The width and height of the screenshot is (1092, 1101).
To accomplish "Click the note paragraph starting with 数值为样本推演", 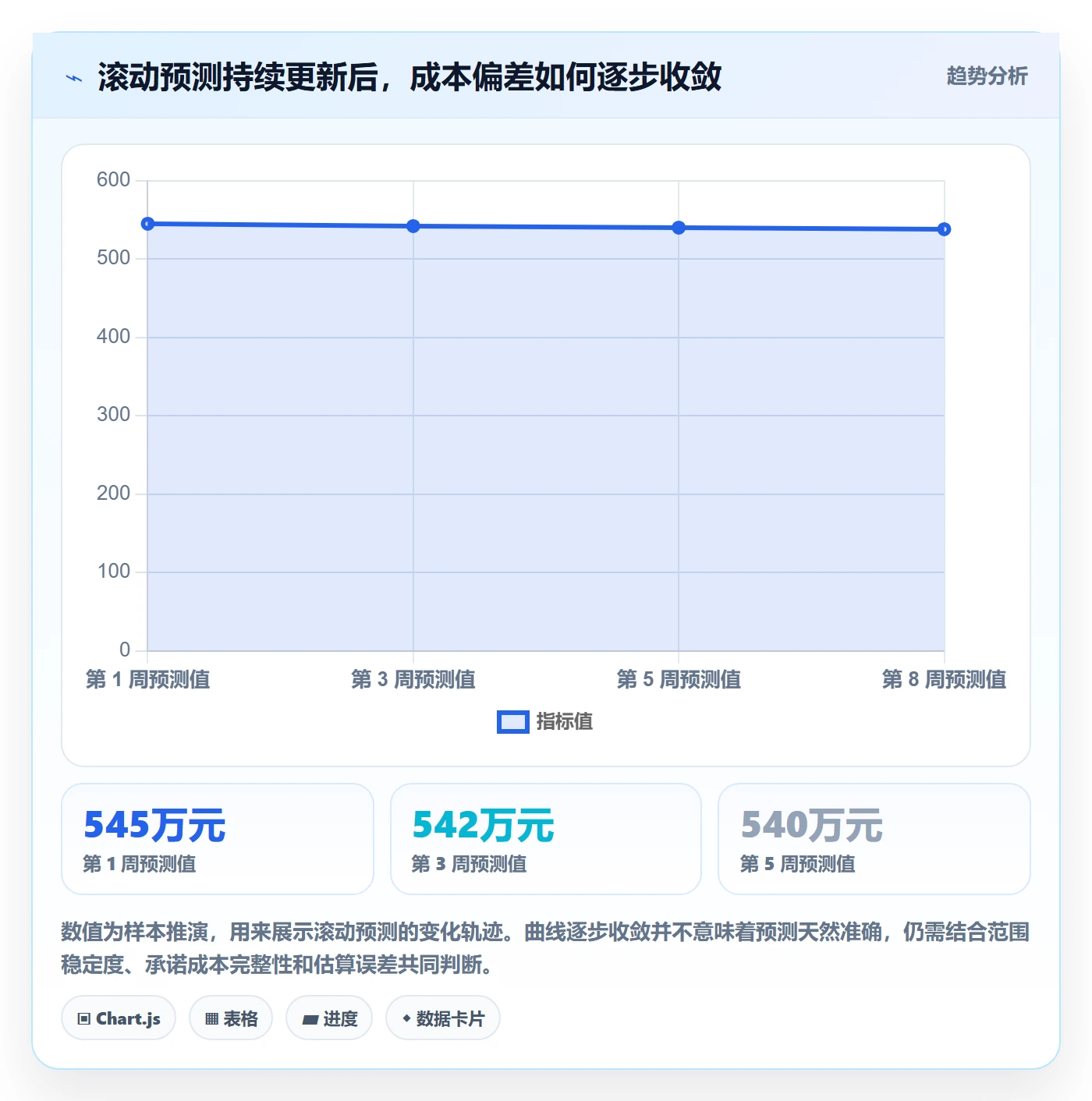I will [x=546, y=948].
